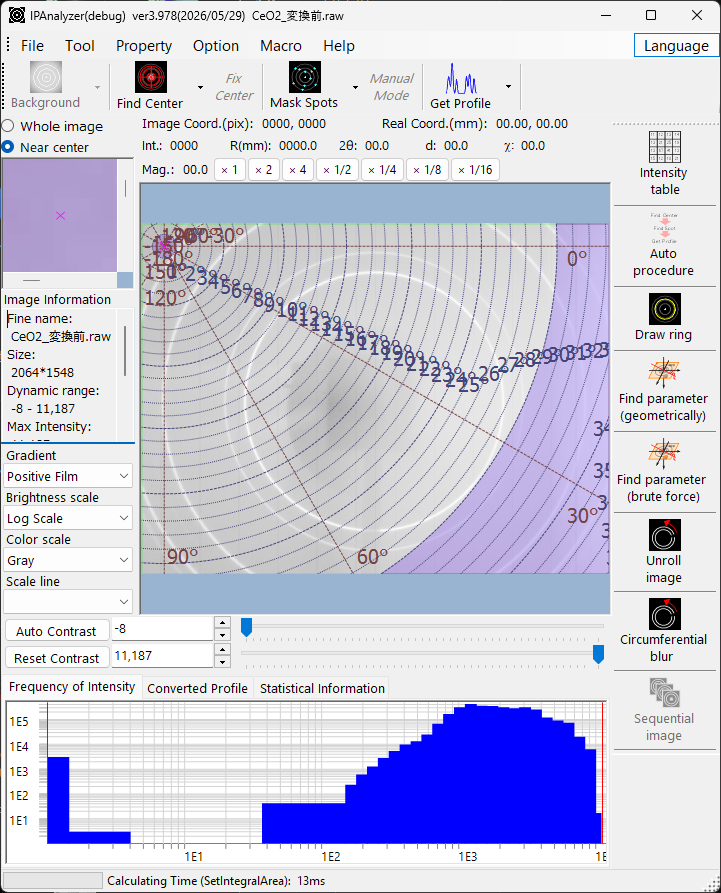Toggle Manual Mode option

pos(392,87)
